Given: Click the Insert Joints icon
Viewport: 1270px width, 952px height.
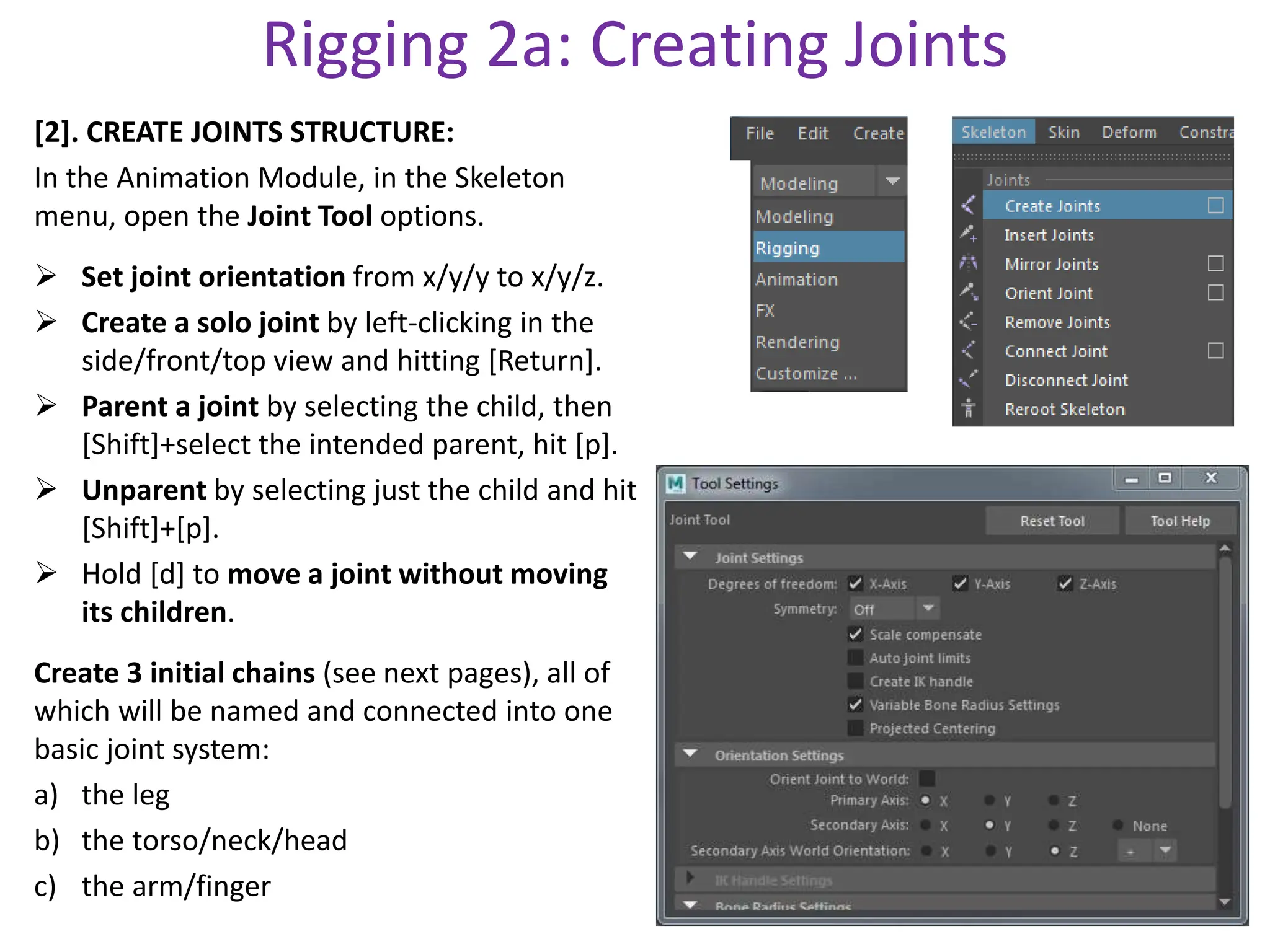Looking at the screenshot, I should click(968, 234).
